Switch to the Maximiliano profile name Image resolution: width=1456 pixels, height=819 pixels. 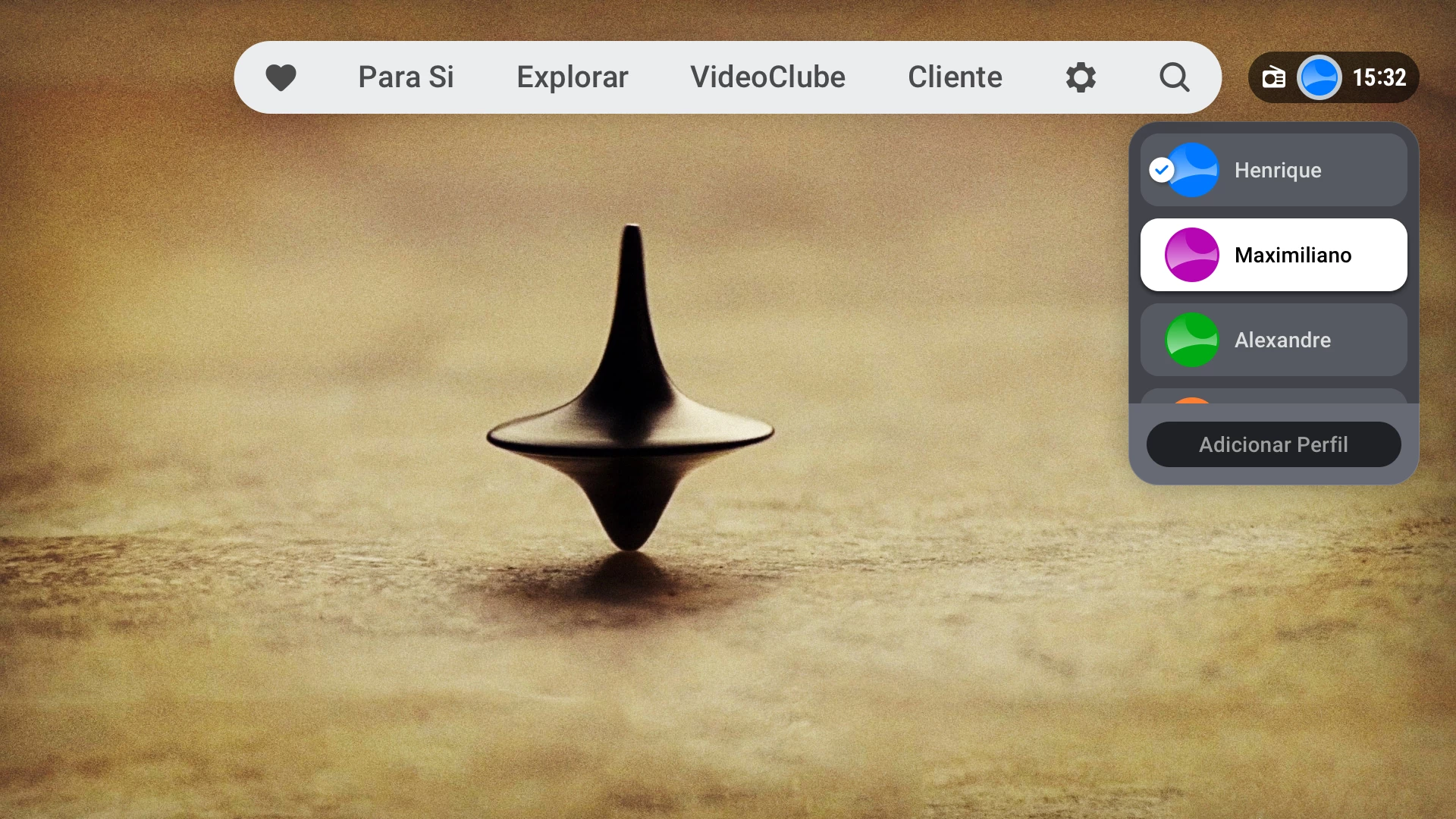pos(1292,255)
